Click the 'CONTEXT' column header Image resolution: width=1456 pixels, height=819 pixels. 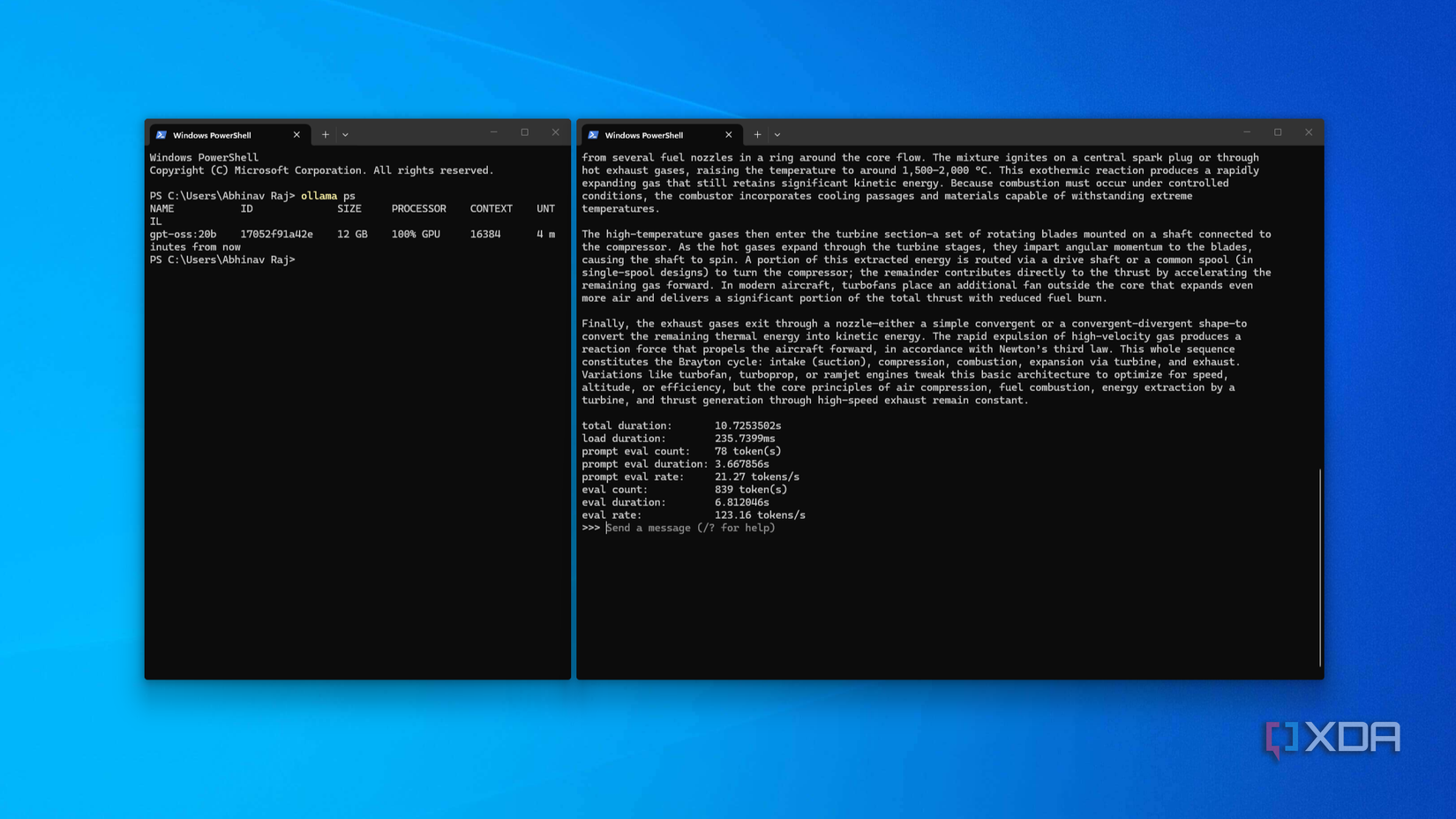[492, 209]
